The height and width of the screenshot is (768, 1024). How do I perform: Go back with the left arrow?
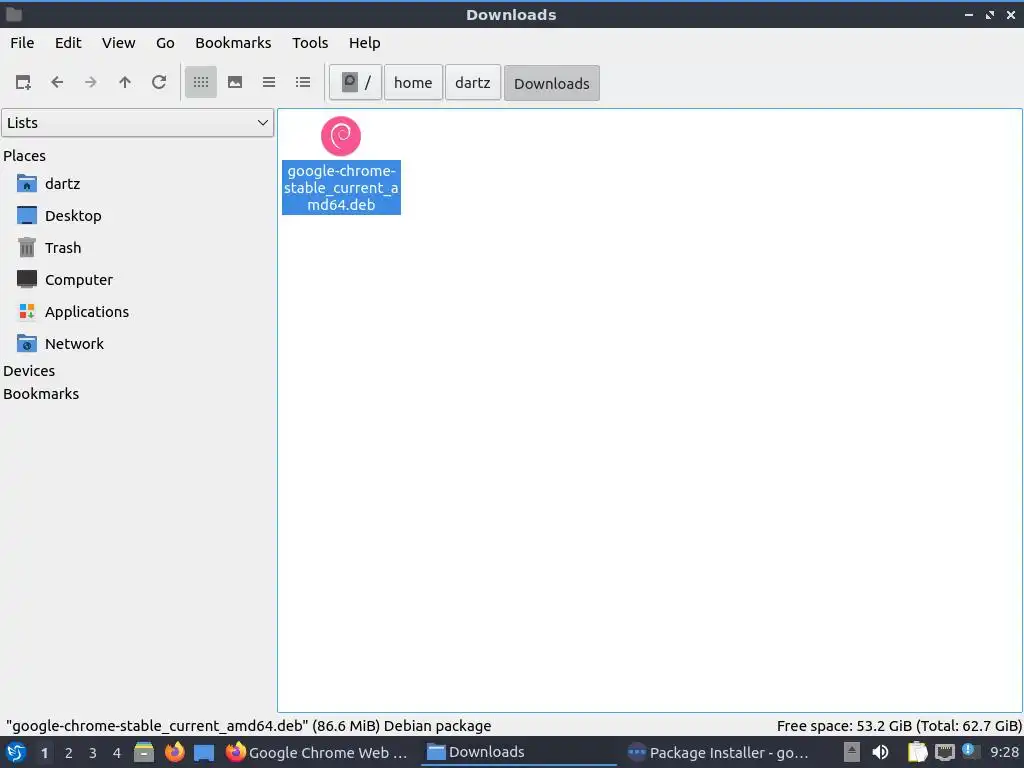57,82
